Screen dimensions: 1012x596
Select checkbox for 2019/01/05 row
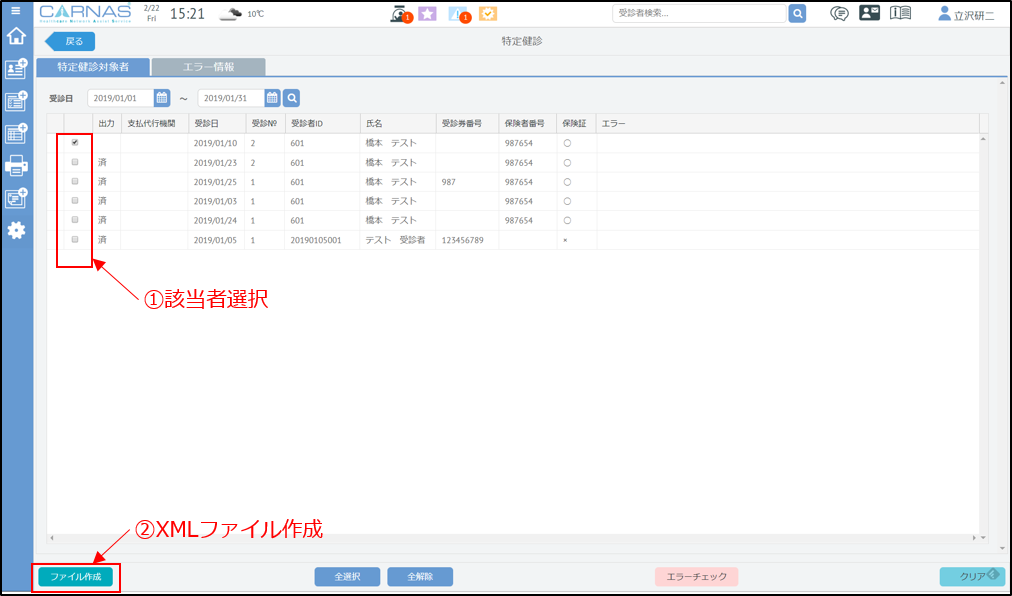(x=75, y=240)
